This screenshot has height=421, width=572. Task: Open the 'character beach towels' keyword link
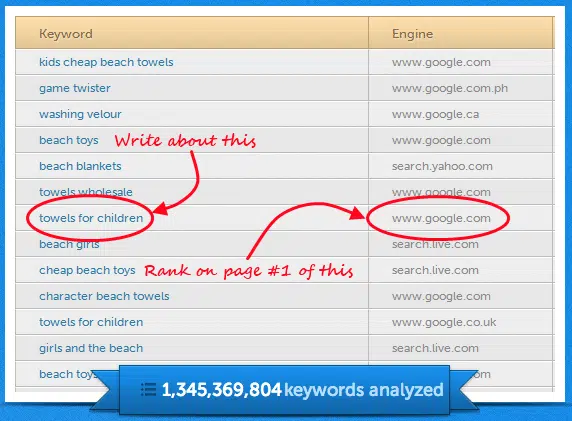click(x=104, y=296)
